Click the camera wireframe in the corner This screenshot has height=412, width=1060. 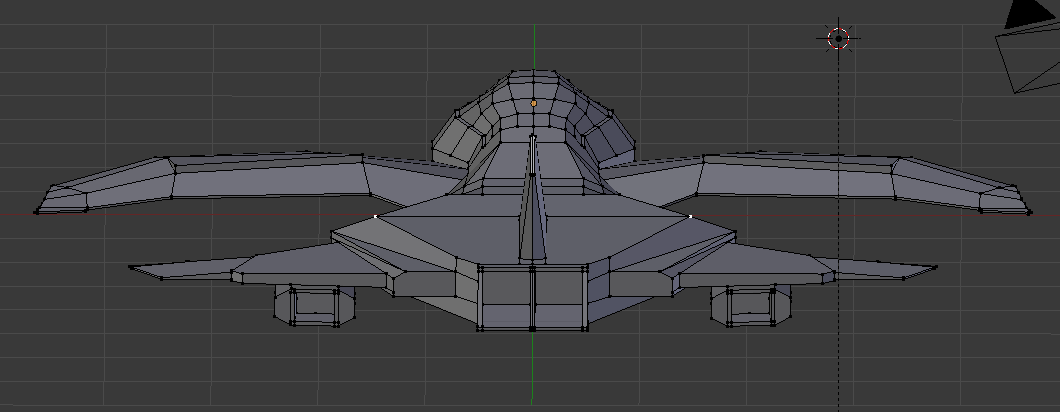[x=1030, y=58]
